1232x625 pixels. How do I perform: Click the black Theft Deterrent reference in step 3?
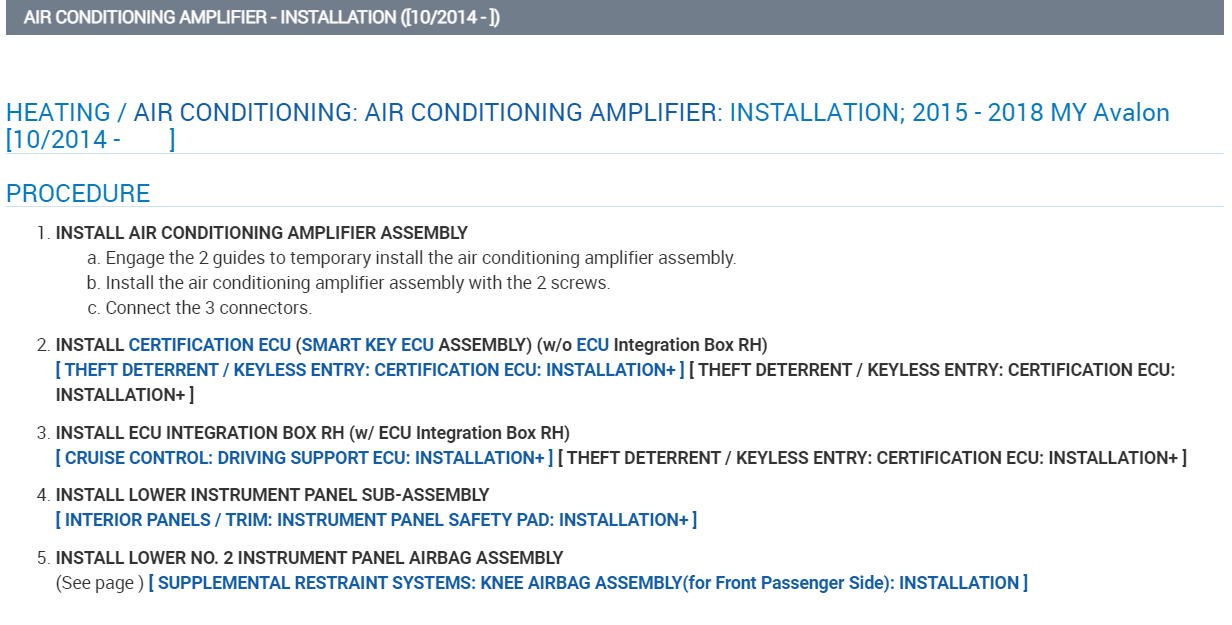pos(872,458)
